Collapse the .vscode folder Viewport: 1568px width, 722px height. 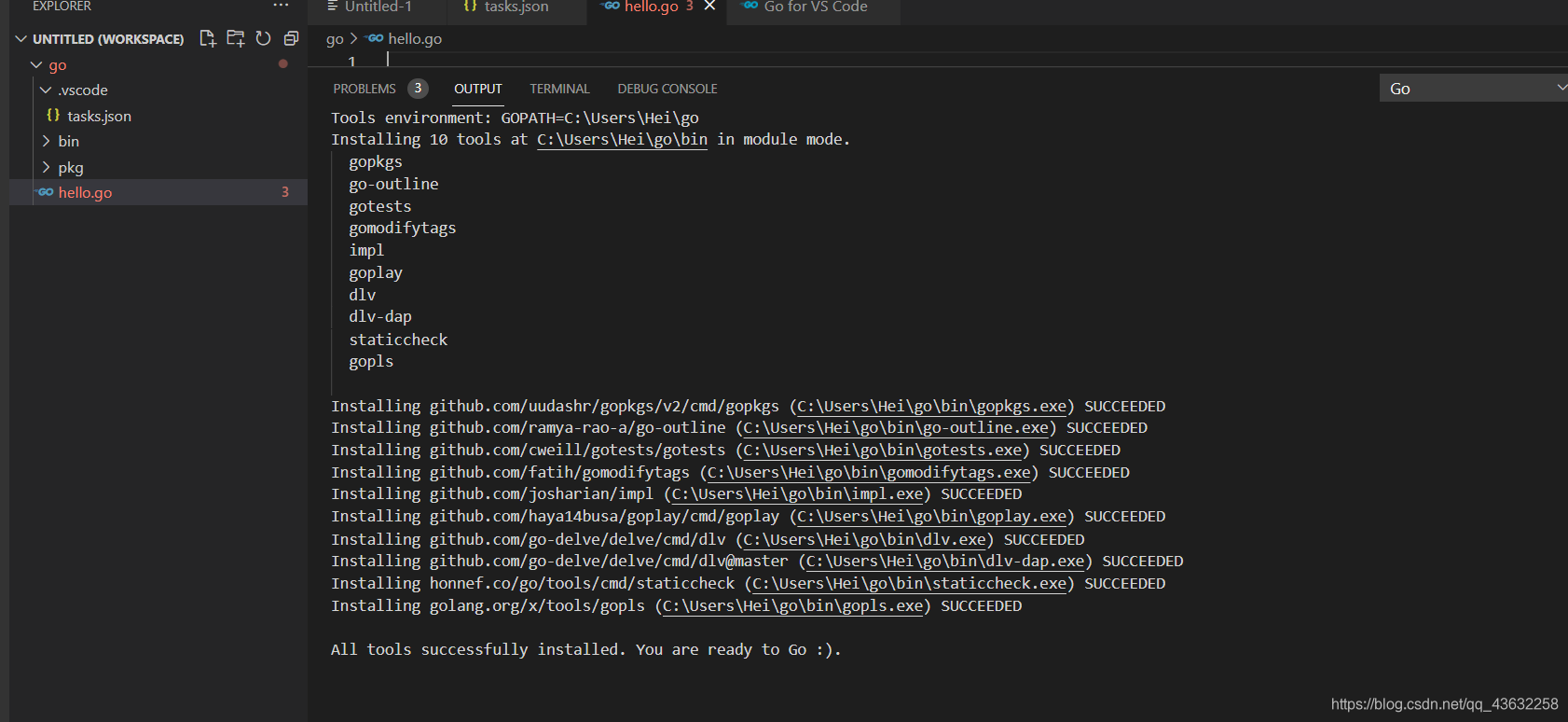click(46, 90)
